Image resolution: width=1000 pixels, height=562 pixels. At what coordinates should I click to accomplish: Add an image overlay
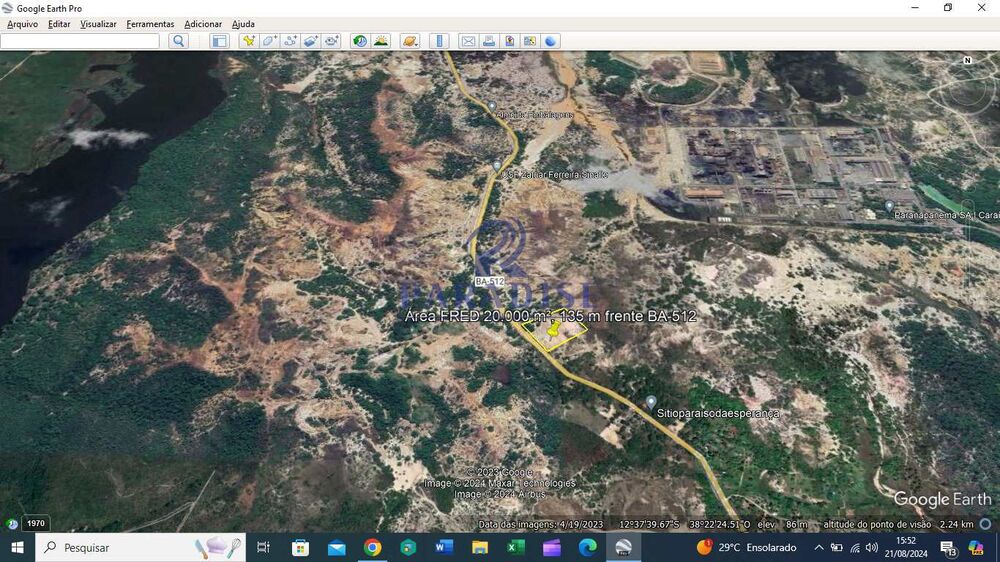pos(310,41)
